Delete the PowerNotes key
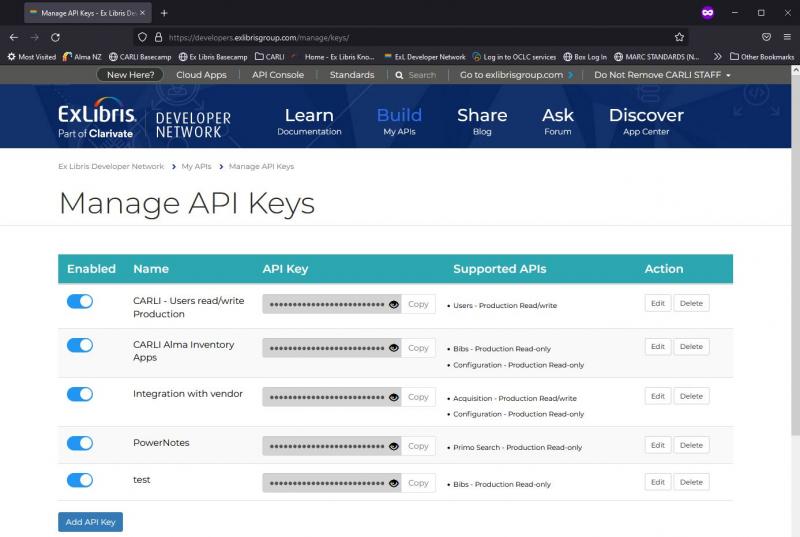800x537 pixels. 691,445
